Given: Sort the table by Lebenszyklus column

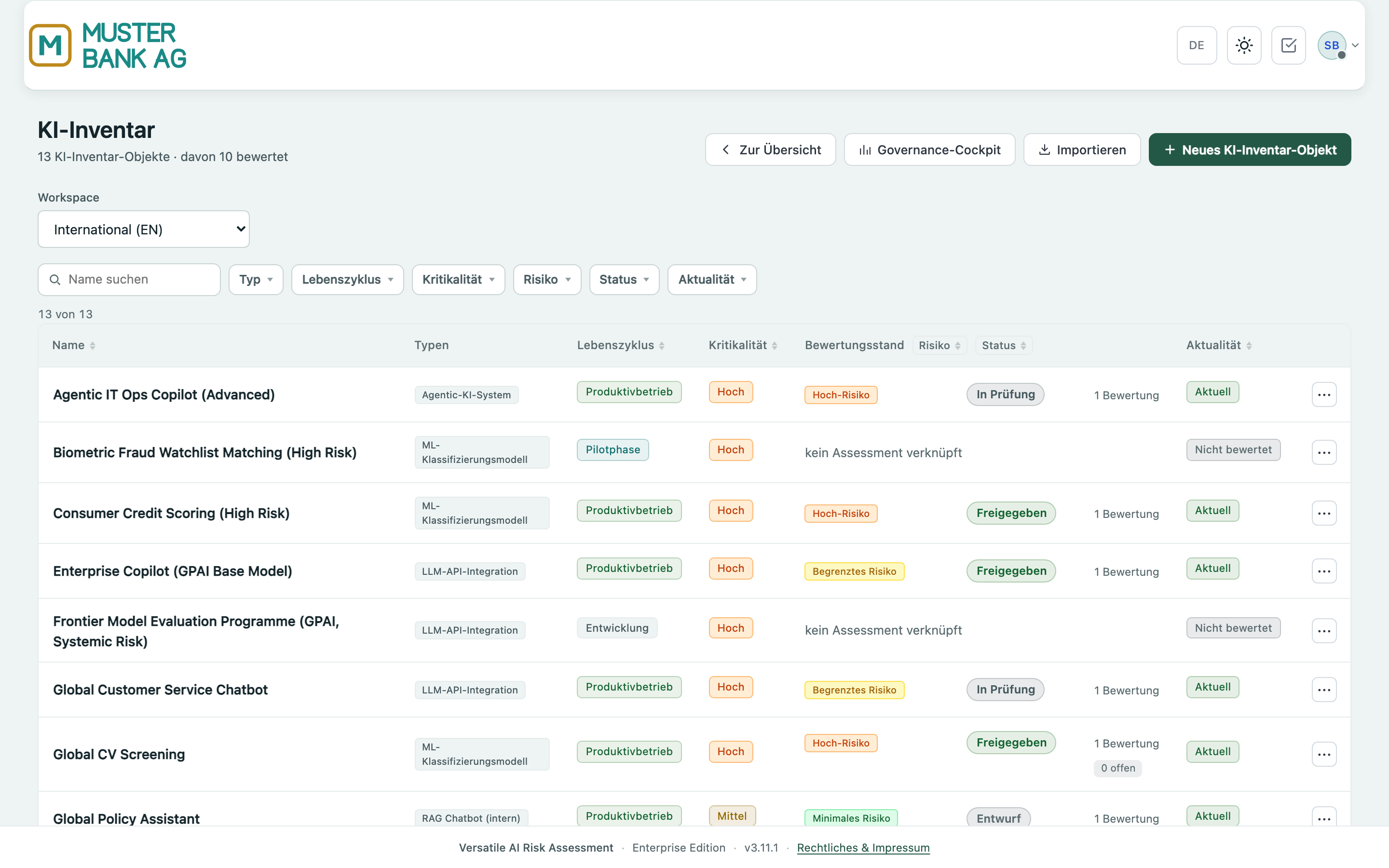Looking at the screenshot, I should click(x=620, y=345).
